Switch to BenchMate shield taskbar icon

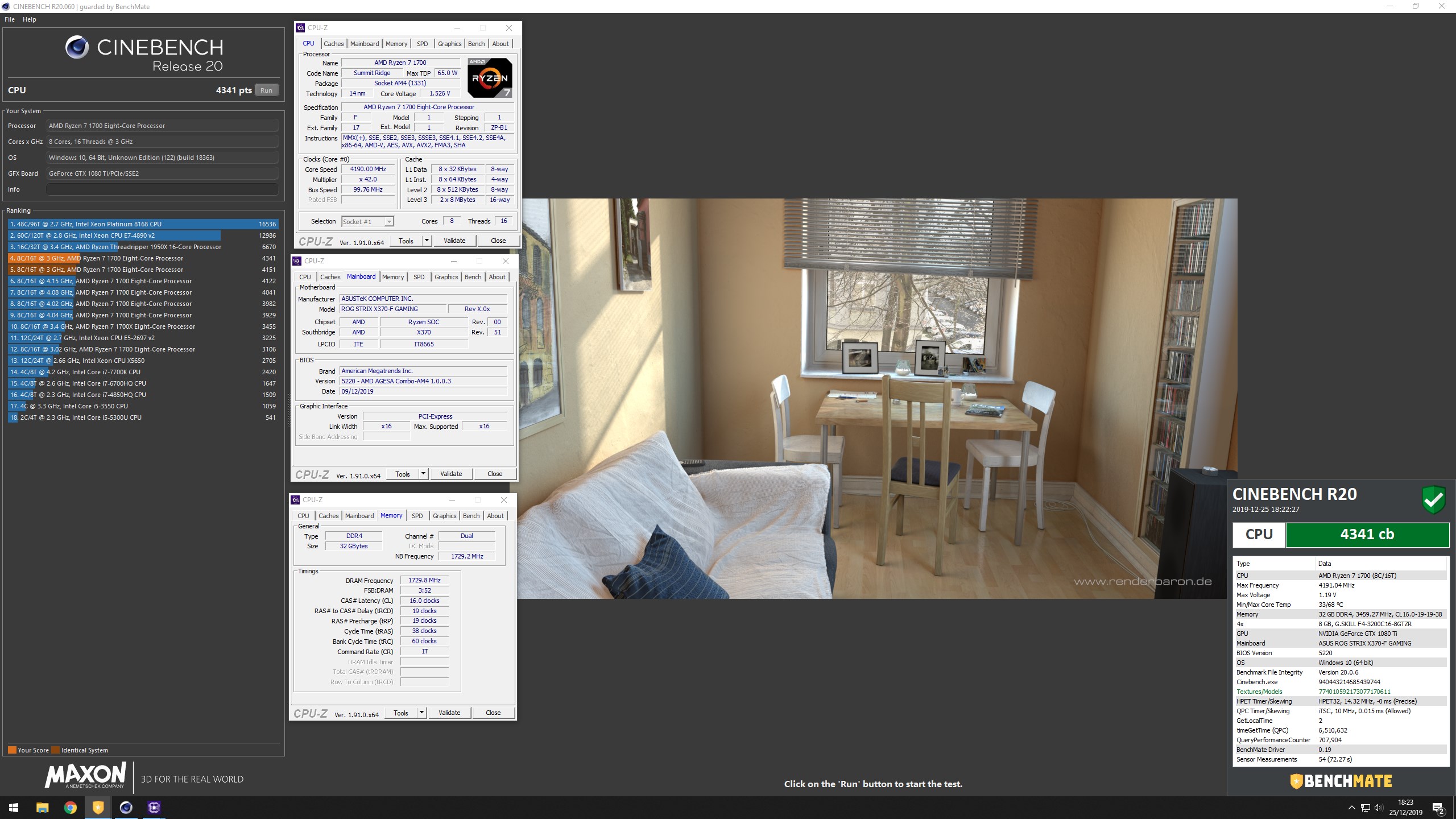pos(98,808)
